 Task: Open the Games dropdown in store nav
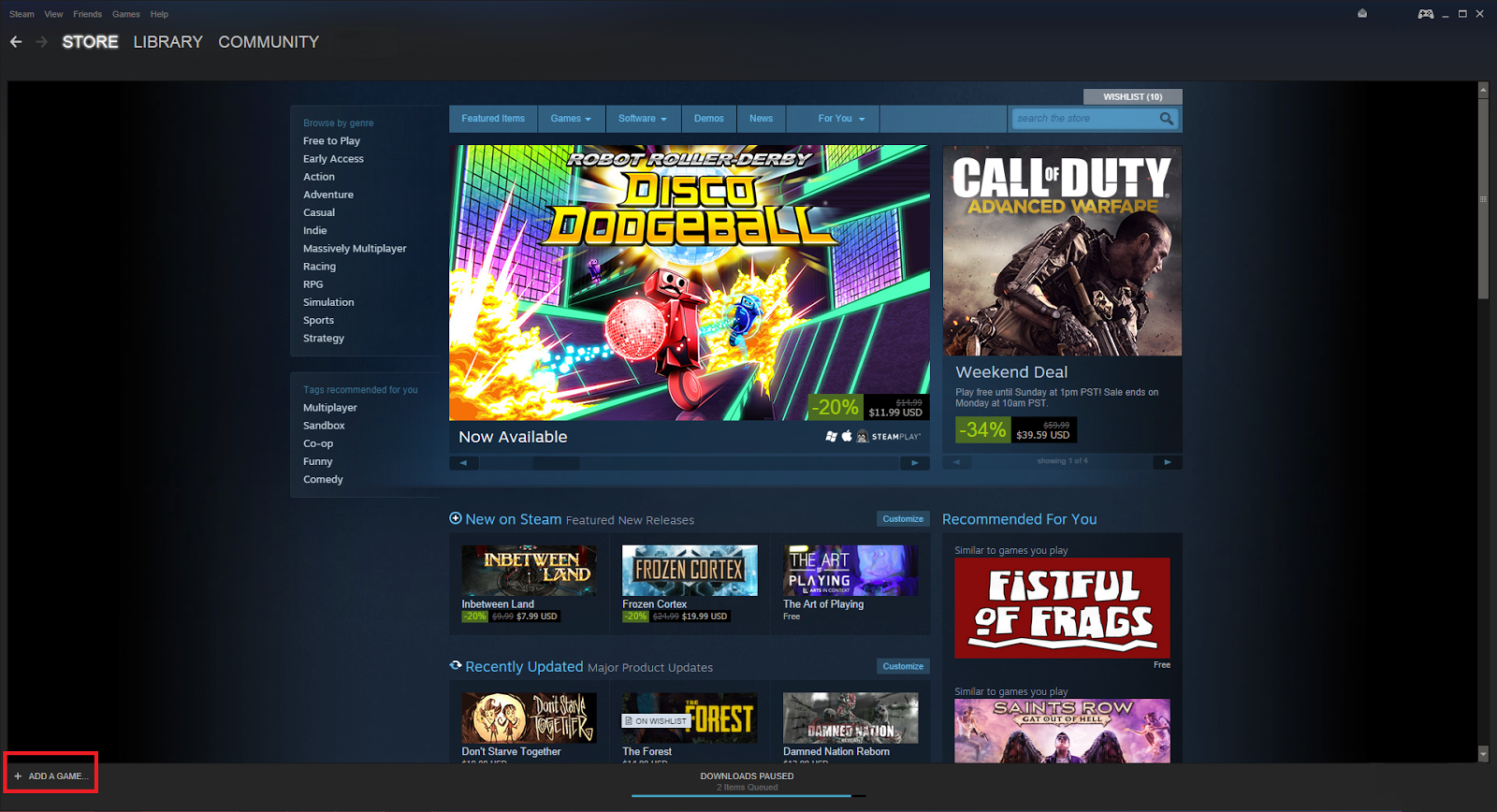tap(571, 119)
